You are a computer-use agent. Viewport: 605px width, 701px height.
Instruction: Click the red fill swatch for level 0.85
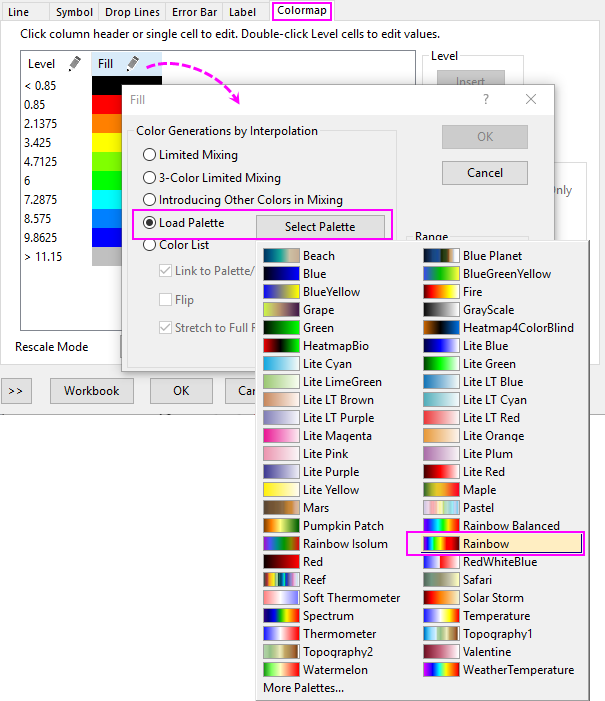coord(106,105)
